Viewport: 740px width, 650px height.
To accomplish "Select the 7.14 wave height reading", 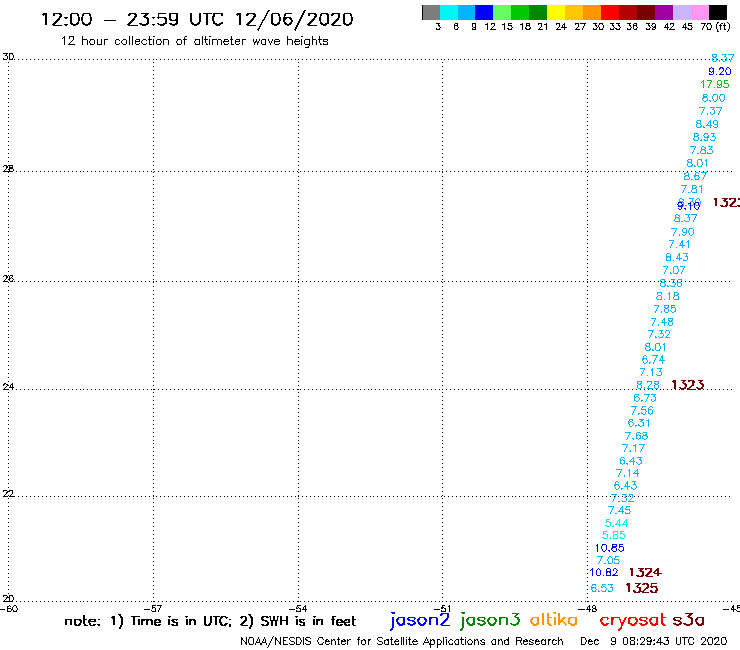I will [627, 473].
